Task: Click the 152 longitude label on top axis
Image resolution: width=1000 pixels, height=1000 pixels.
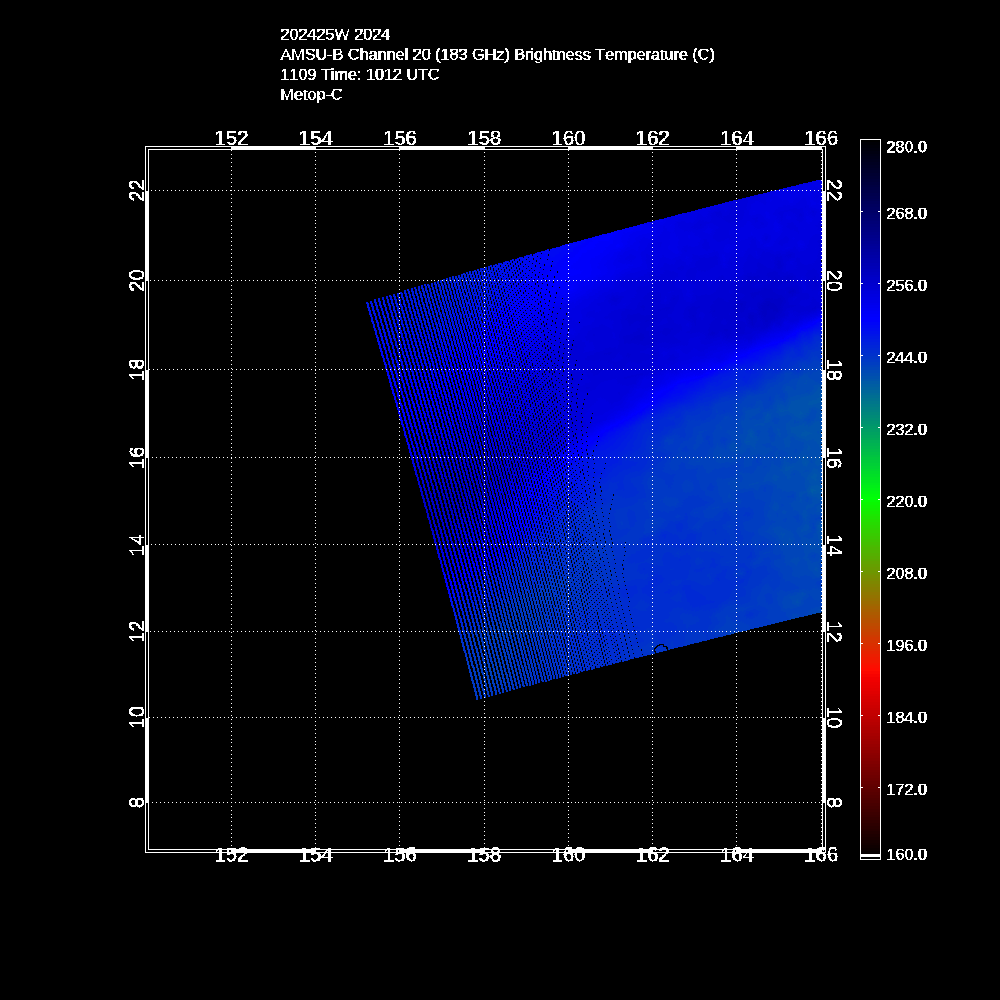Action: [x=232, y=138]
